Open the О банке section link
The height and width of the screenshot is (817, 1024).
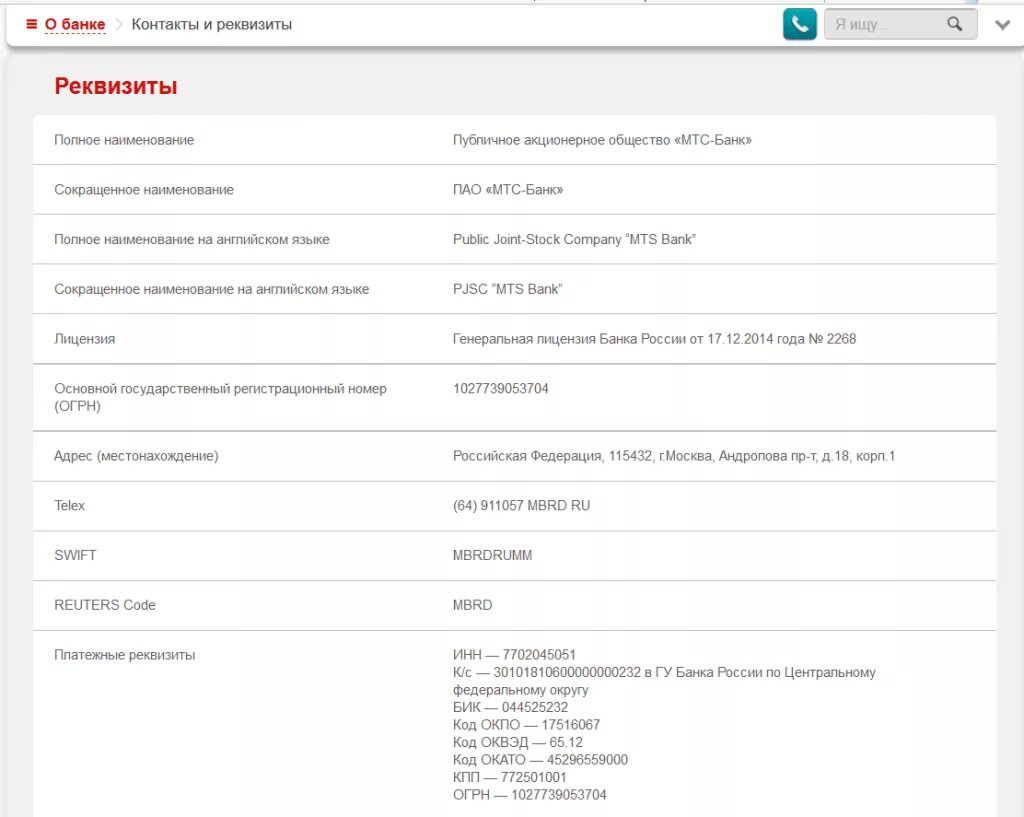click(x=75, y=25)
